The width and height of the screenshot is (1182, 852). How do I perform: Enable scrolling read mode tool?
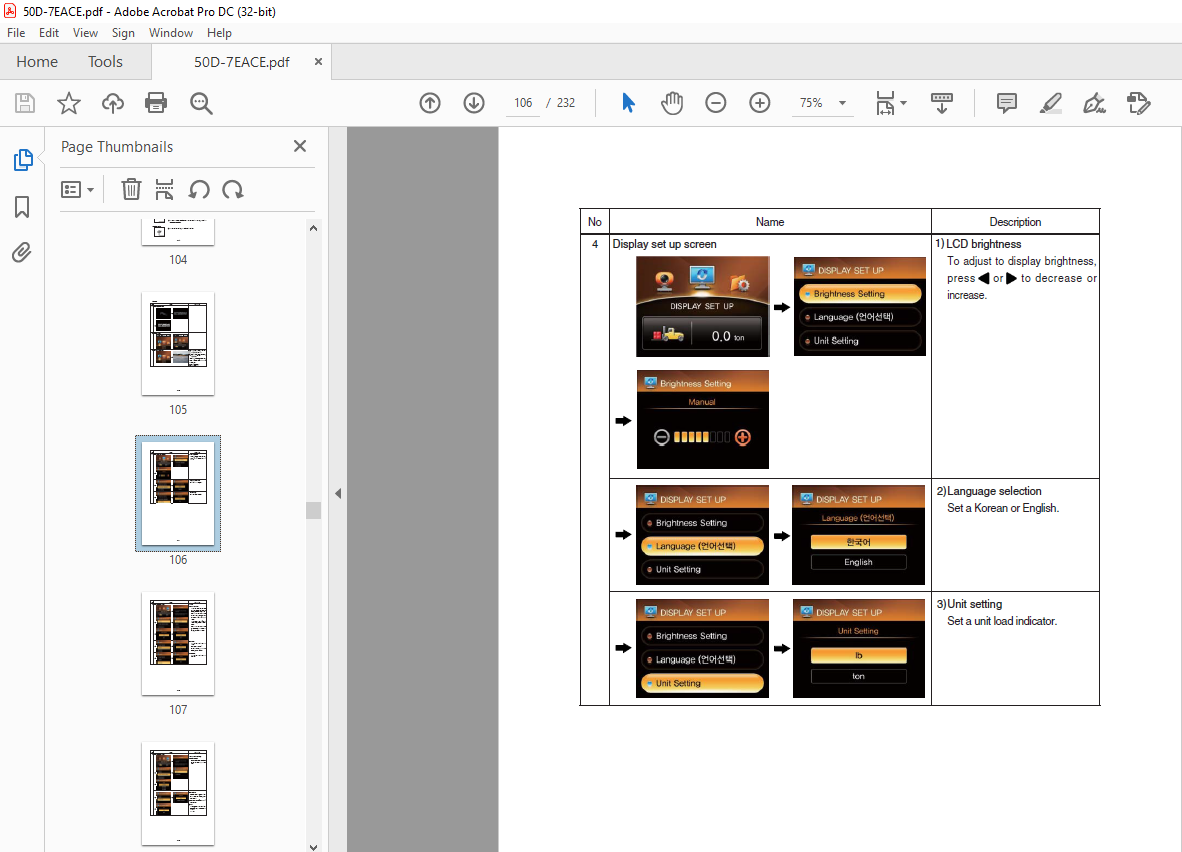click(x=942, y=103)
